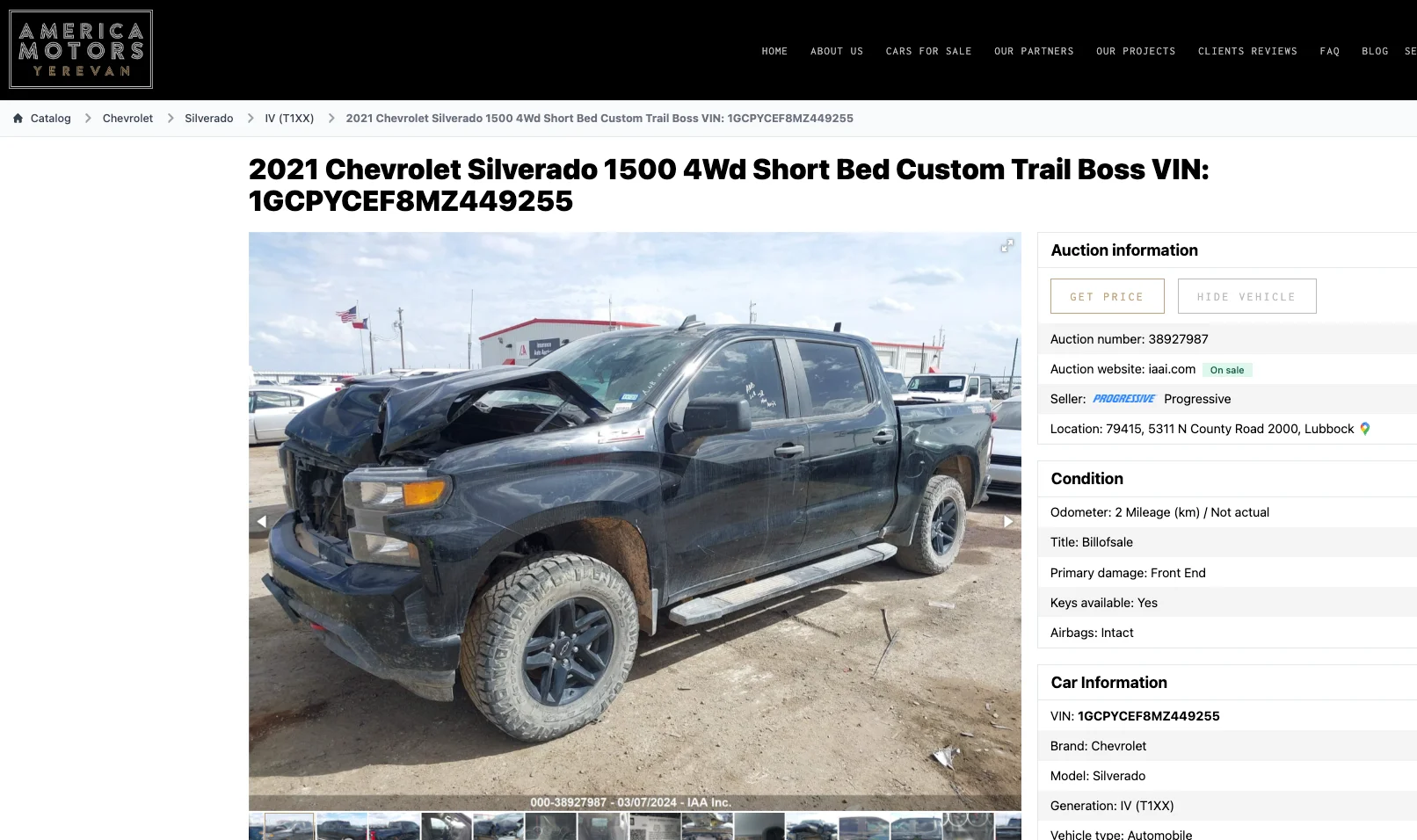Show the next photo with the right arrow

coord(1008,521)
